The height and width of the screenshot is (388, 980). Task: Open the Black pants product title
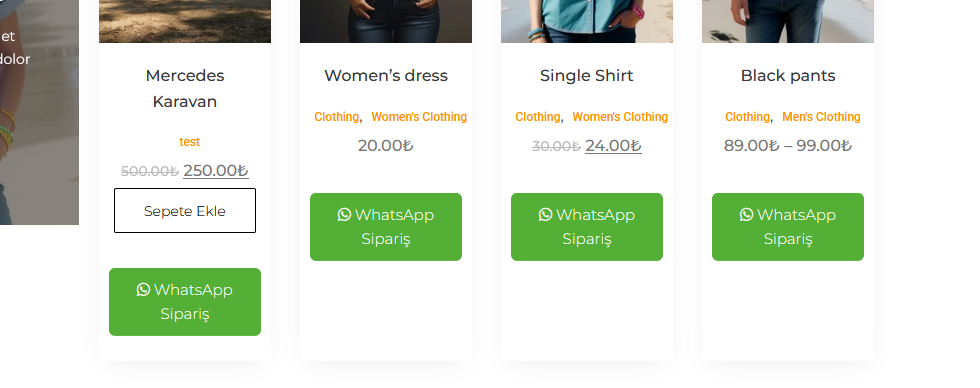pyautogui.click(x=788, y=76)
